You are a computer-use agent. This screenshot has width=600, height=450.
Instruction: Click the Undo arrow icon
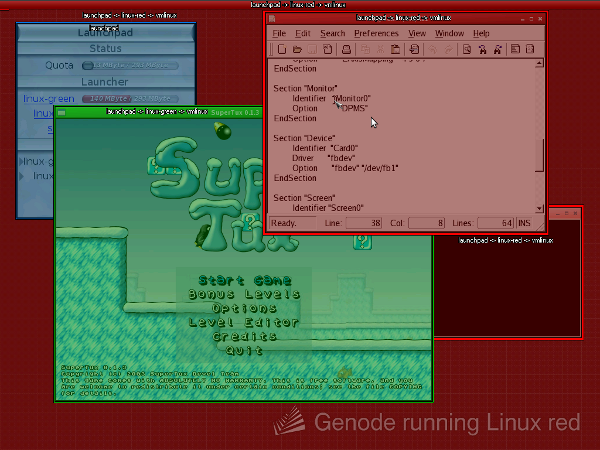[433, 49]
